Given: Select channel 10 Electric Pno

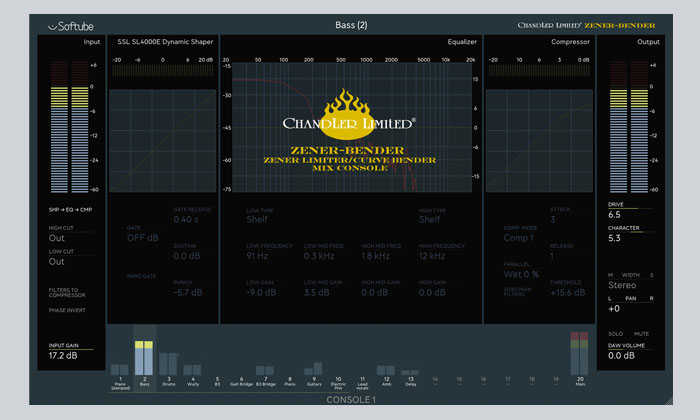Looking at the screenshot, I should click(x=338, y=383).
